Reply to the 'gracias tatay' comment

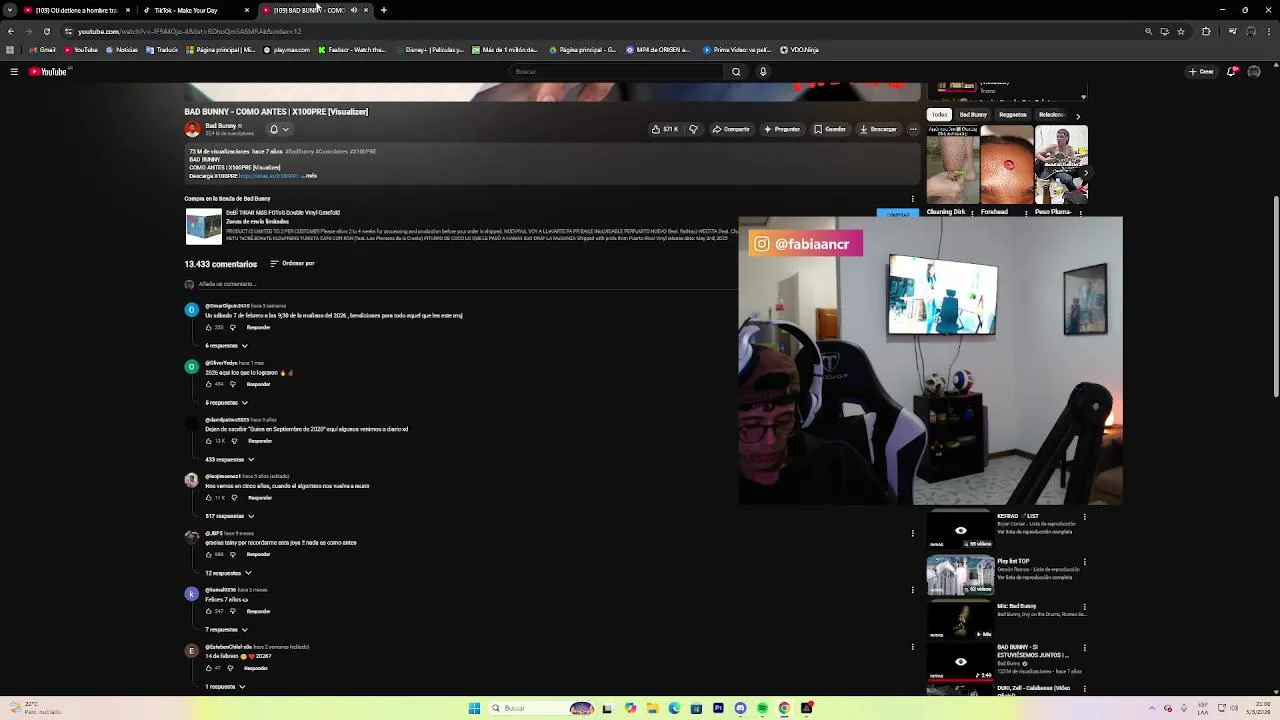(x=258, y=554)
